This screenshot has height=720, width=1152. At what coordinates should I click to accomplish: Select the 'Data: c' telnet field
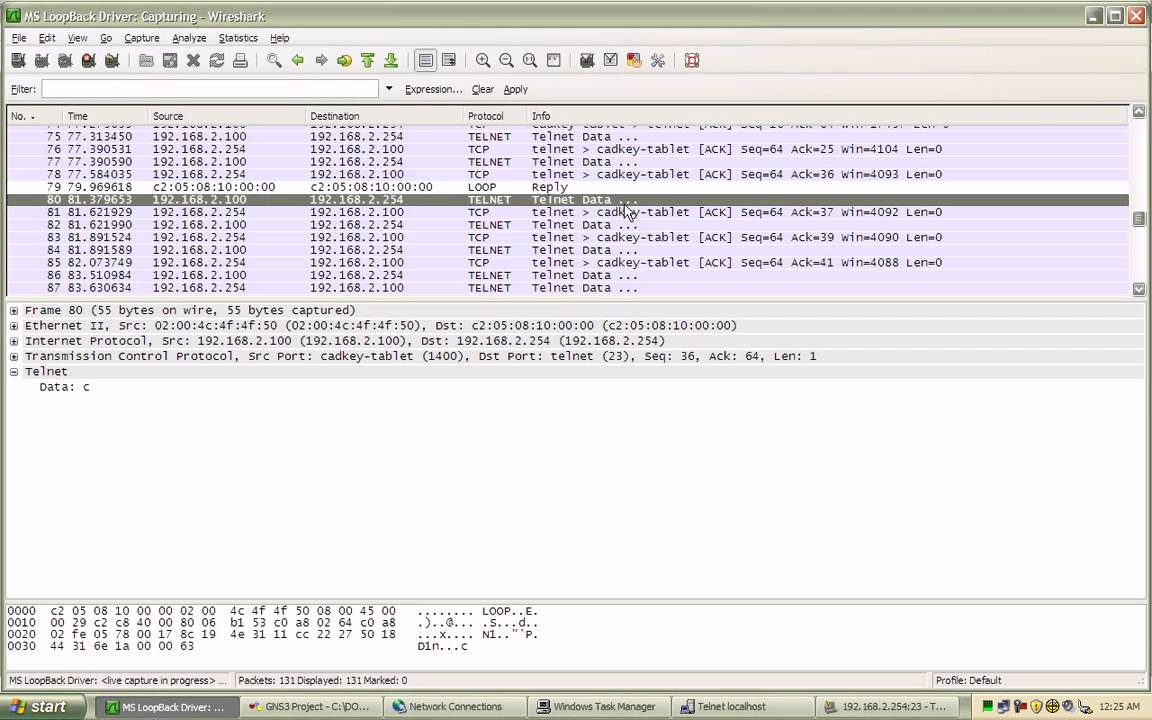tap(65, 387)
